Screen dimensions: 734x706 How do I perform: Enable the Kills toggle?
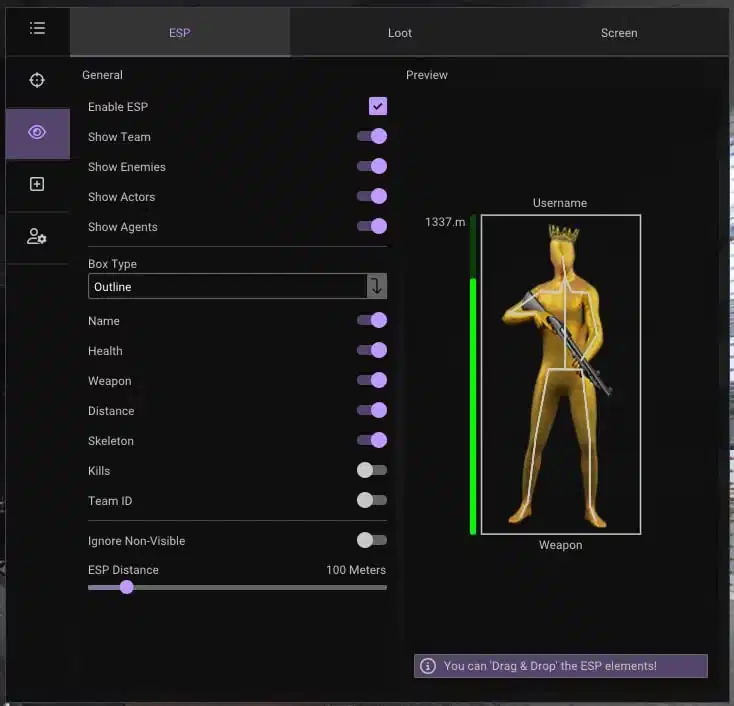pyautogui.click(x=372, y=470)
